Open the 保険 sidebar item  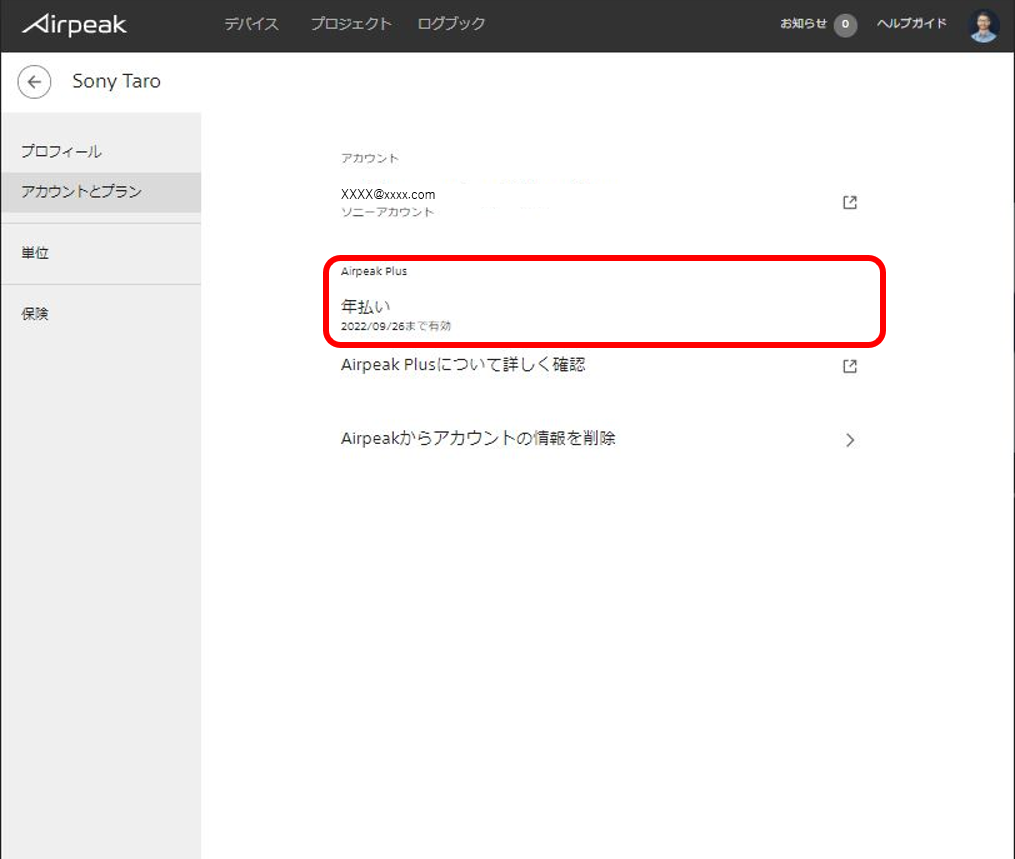pyautogui.click(x=35, y=314)
